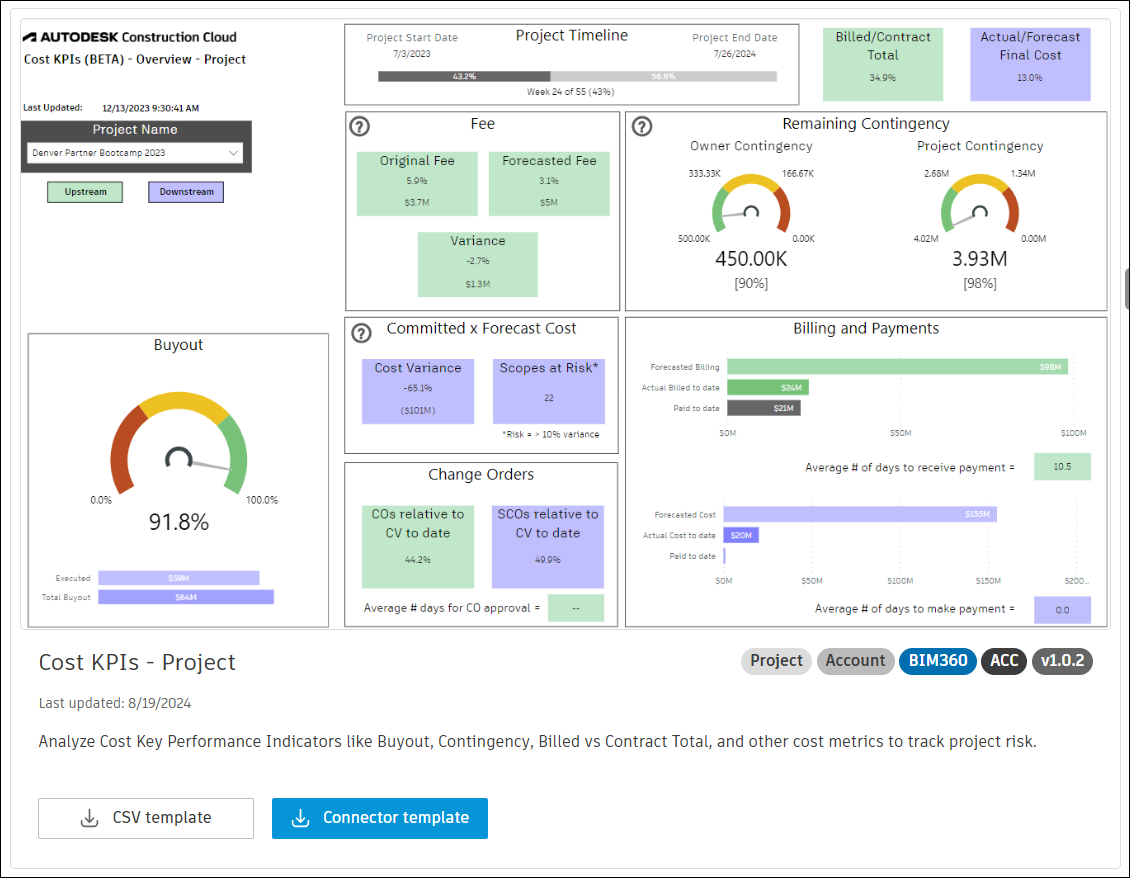
Task: Click the Paid to date $21M bar
Action: click(x=764, y=408)
